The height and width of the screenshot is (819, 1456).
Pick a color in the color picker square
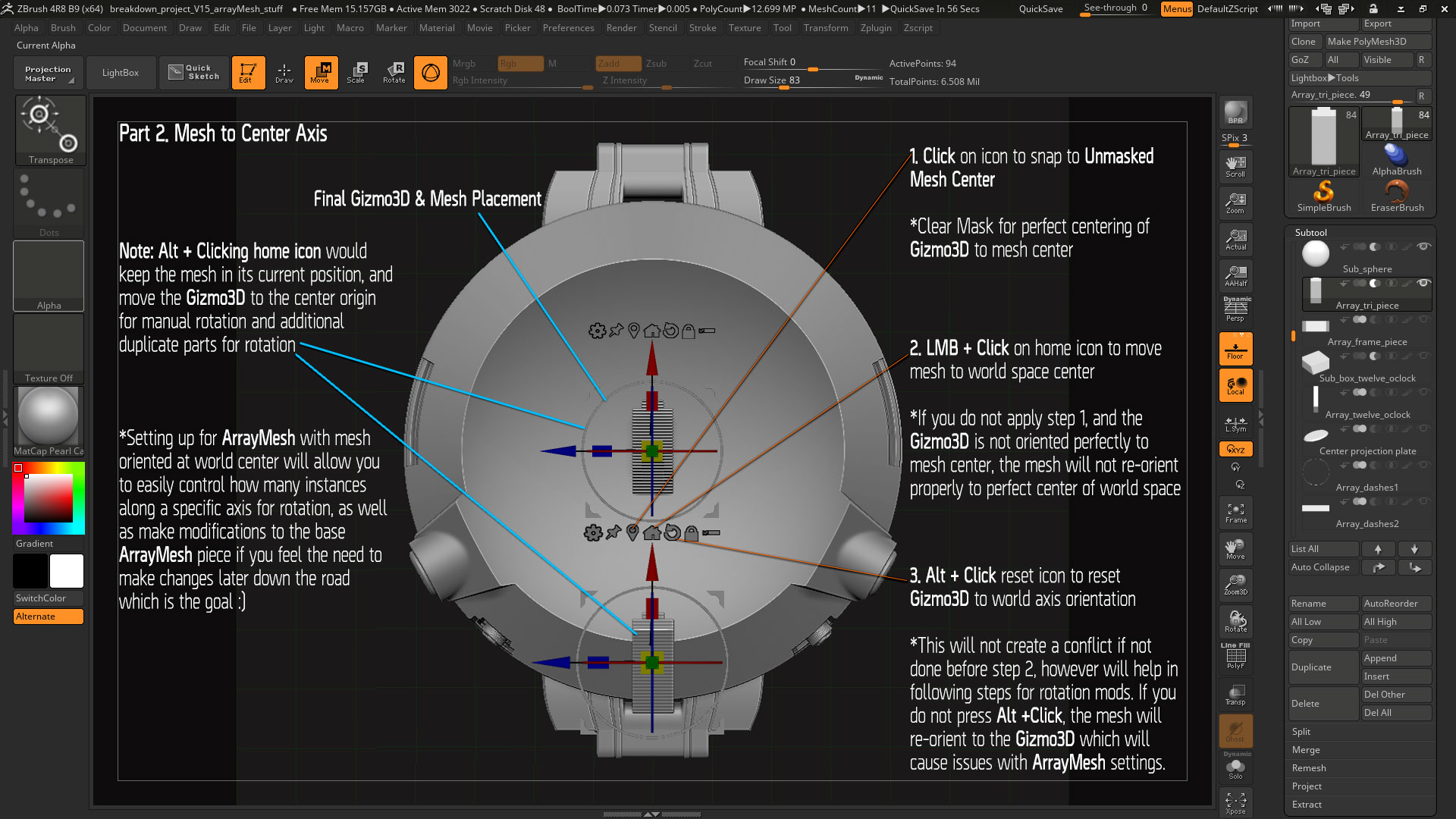(48, 497)
